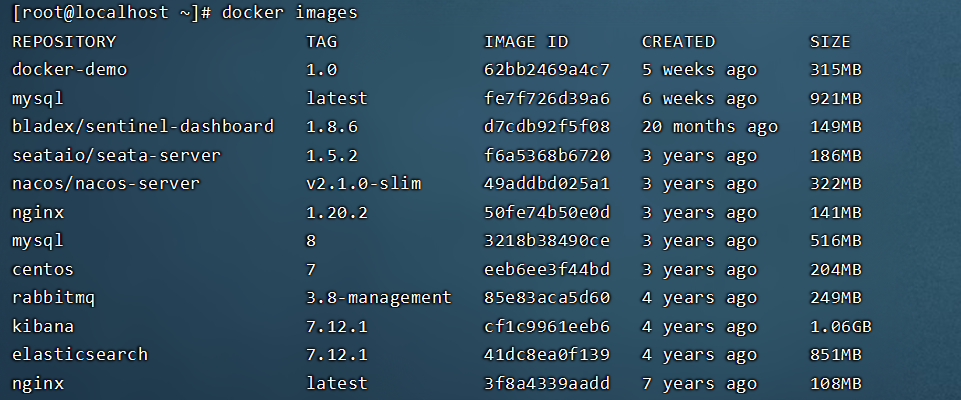
Task: Select image ID 62bb2469a4c7
Action: pos(547,70)
